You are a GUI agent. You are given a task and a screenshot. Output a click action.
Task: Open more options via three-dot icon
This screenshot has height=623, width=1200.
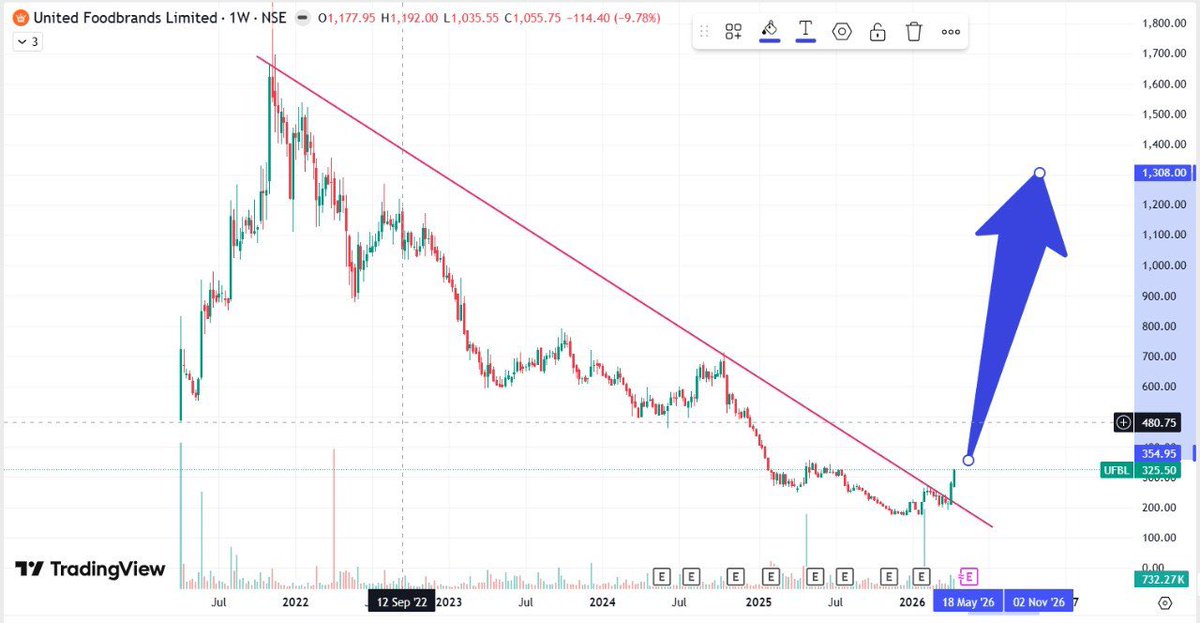[x=950, y=31]
